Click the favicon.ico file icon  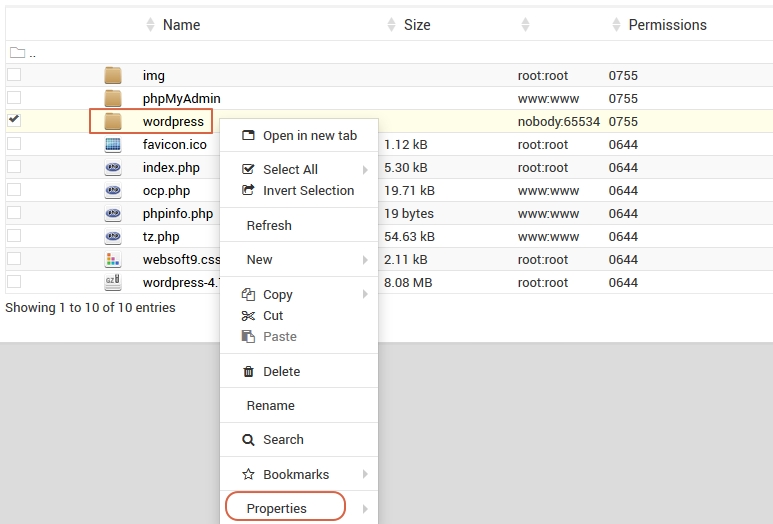113,144
